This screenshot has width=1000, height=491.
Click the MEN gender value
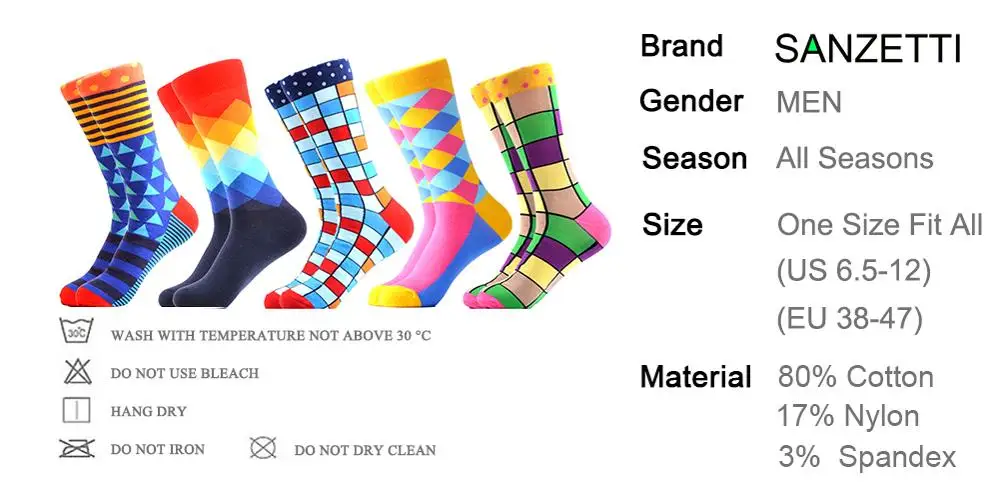(x=809, y=103)
